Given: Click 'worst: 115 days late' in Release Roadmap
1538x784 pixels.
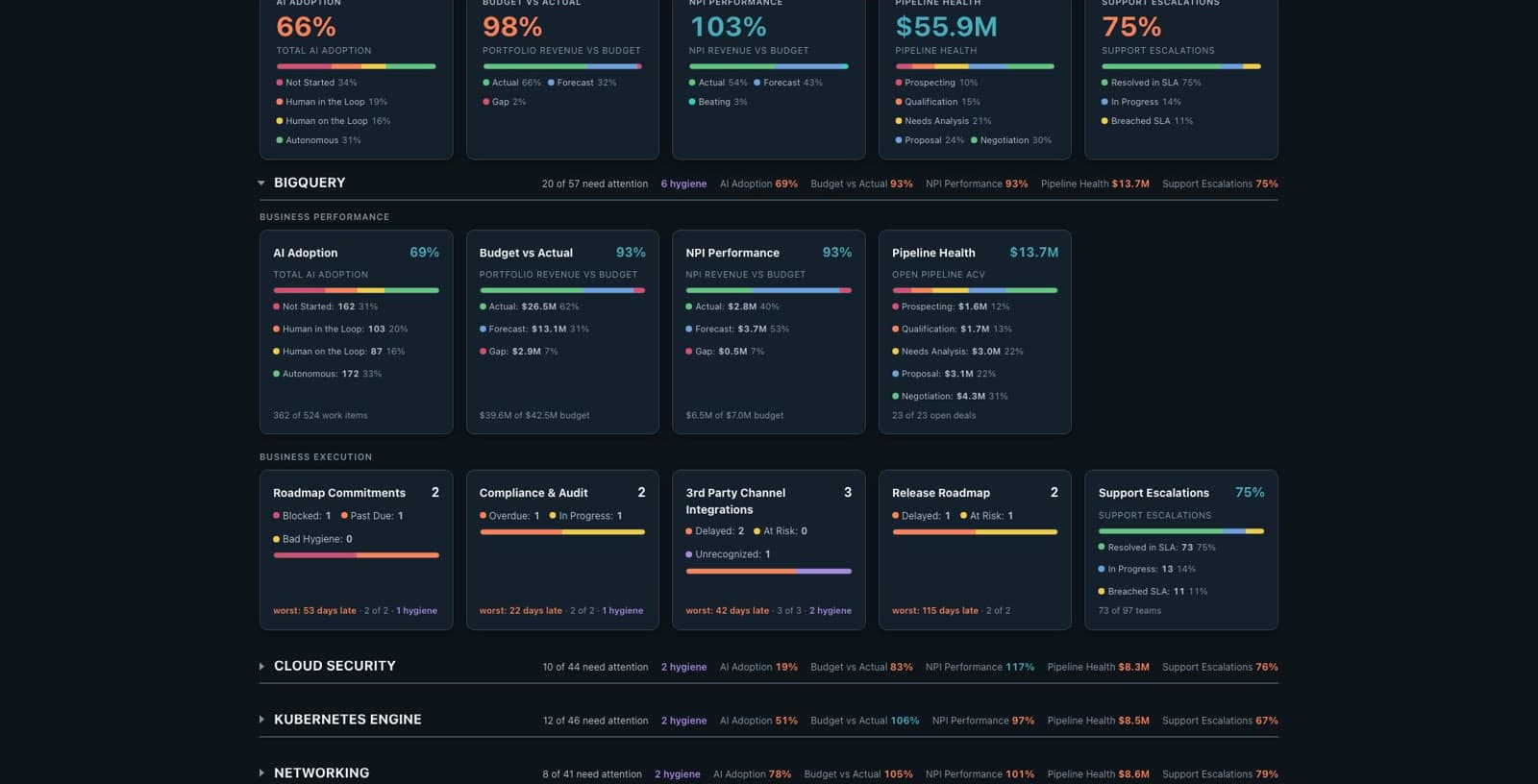Looking at the screenshot, I should [x=935, y=611].
